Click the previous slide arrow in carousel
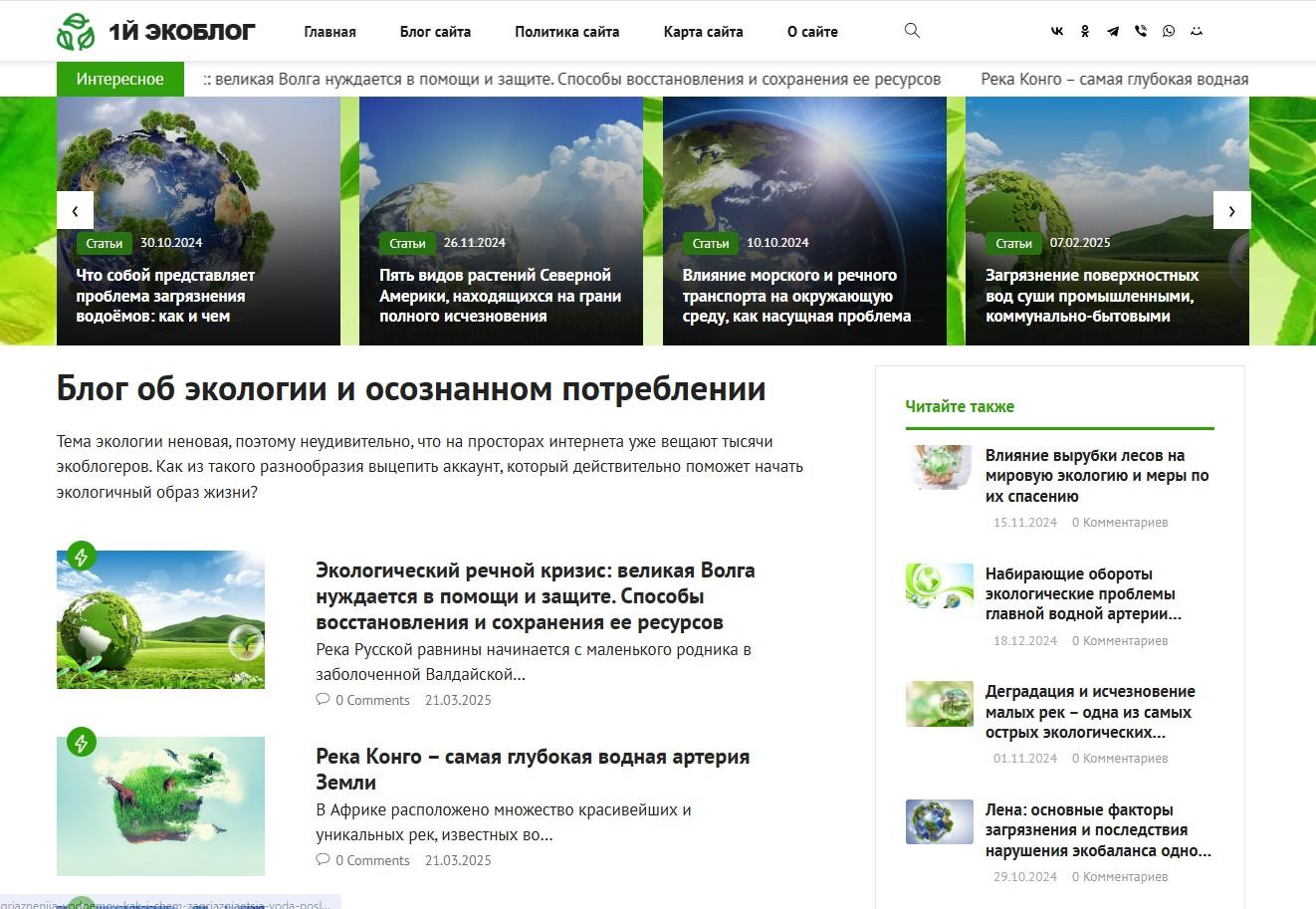 click(x=75, y=210)
